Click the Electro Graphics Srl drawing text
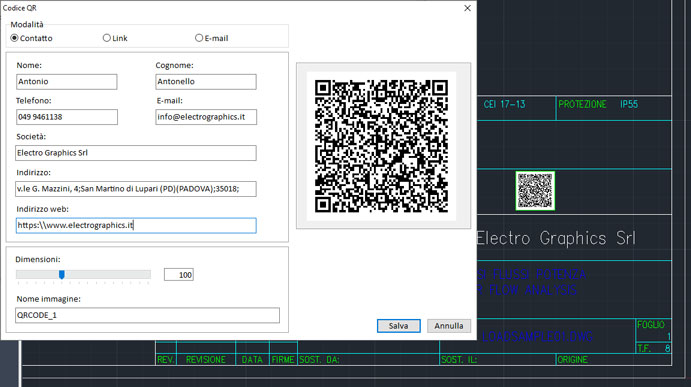Viewport: 691px width, 387px height. pyautogui.click(x=556, y=238)
